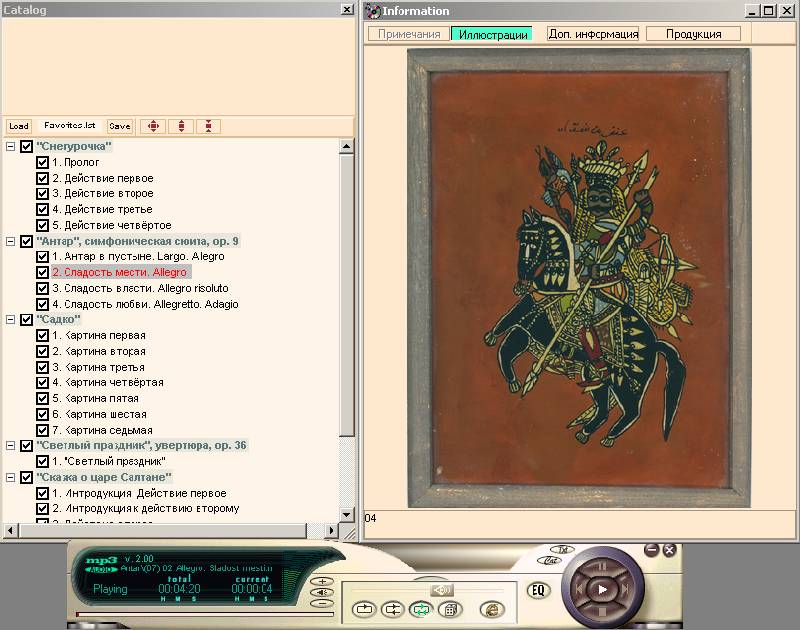Uncheck the "1. Пролог" track checkbox
The image size is (800, 630).
pos(42,162)
